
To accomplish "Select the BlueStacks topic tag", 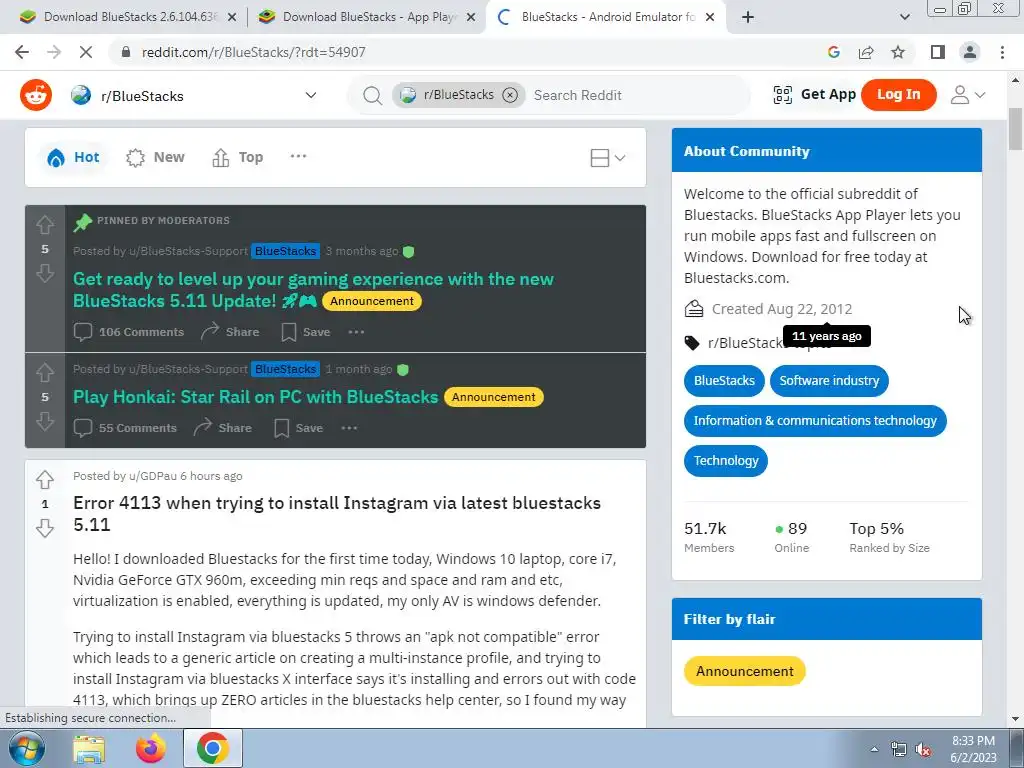I will pos(724,381).
